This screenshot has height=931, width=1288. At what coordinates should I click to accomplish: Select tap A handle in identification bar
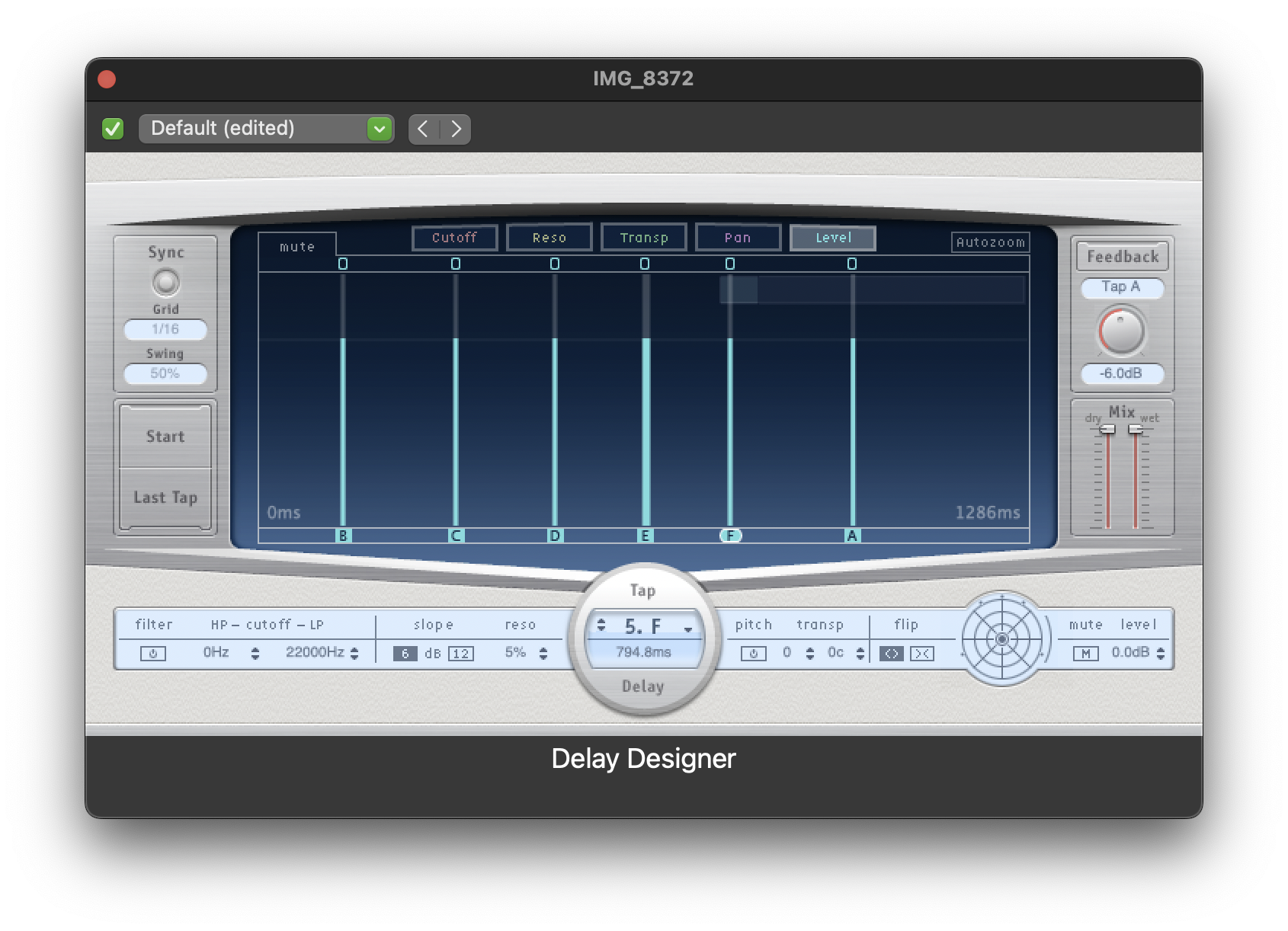tap(852, 536)
